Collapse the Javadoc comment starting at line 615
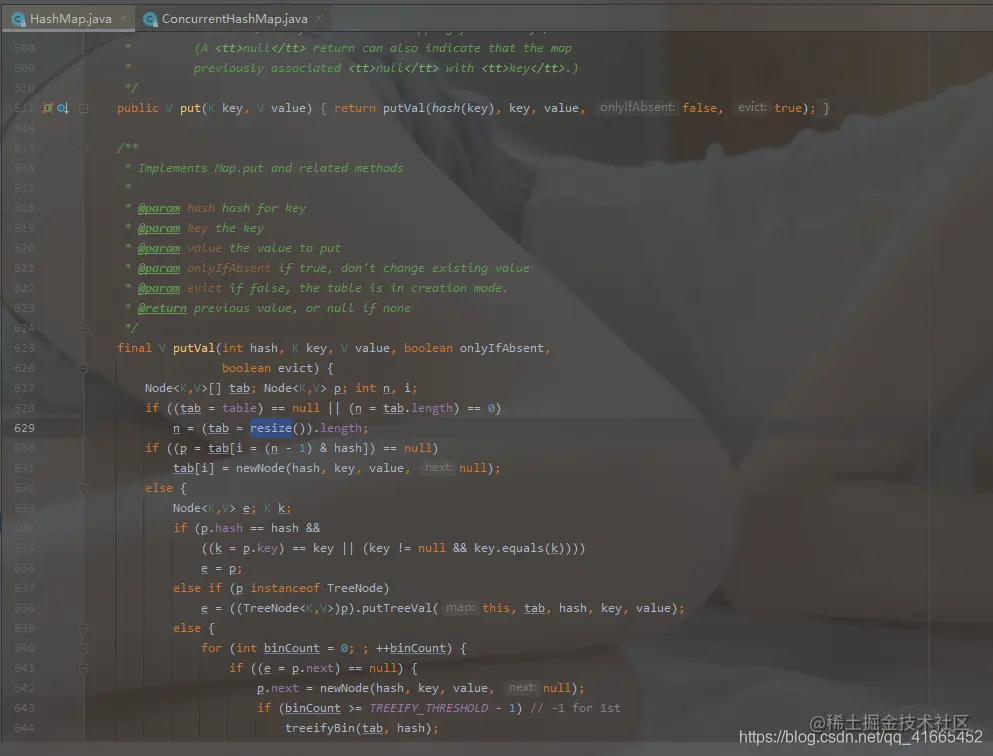Image resolution: width=993 pixels, height=756 pixels. coord(84,148)
